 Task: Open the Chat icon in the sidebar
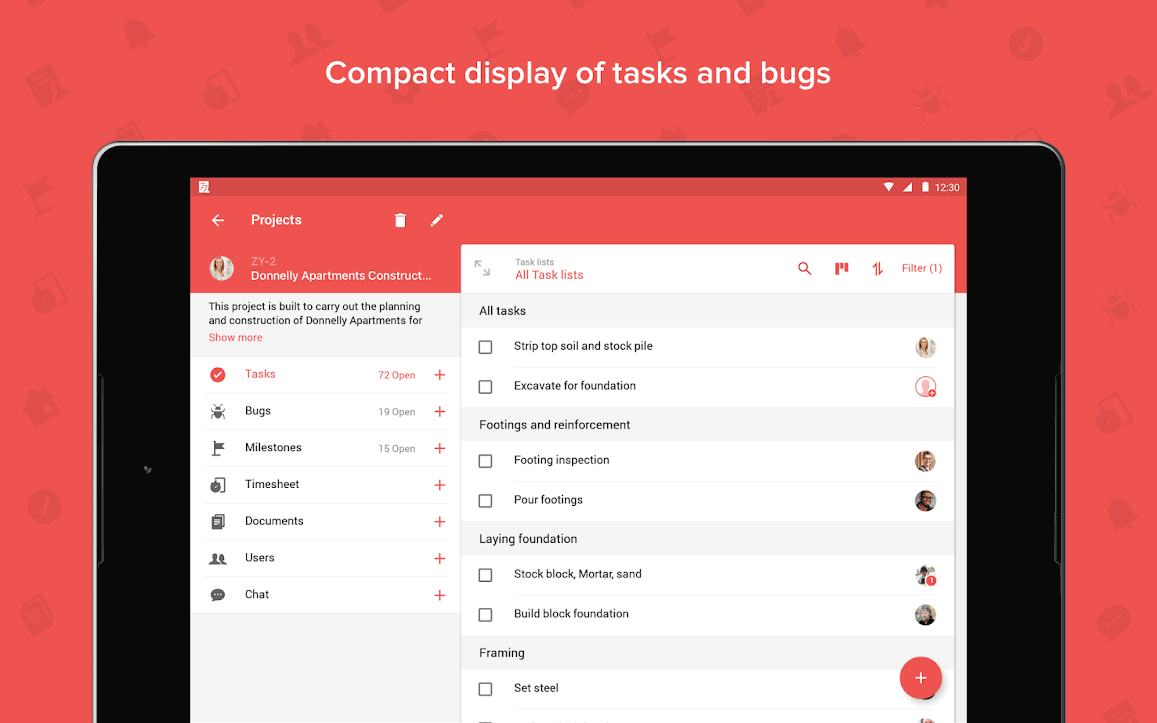218,594
